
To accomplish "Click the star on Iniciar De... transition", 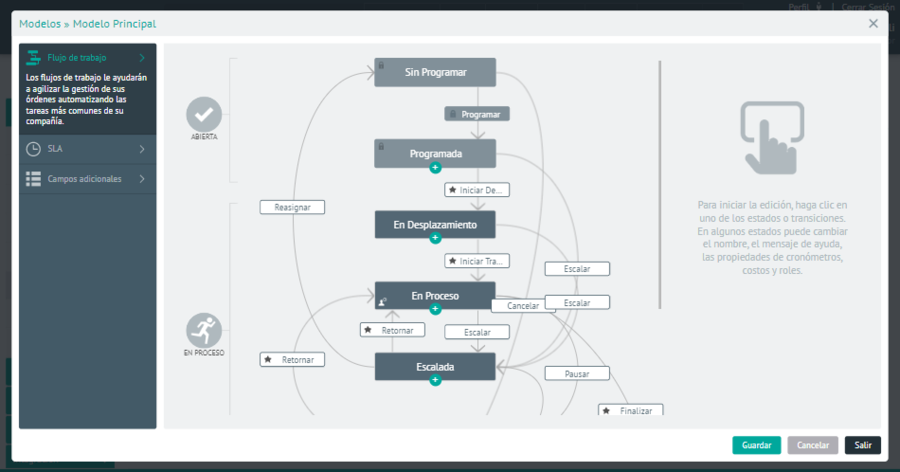I will 452,189.
